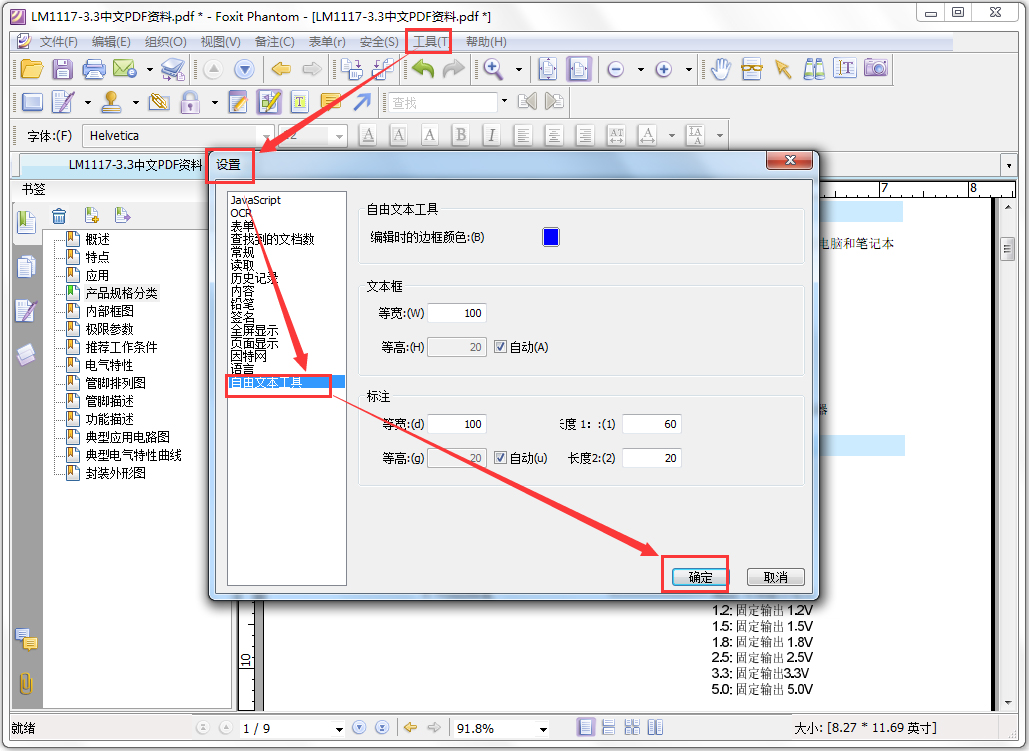
Task: Click the 查找 search field
Action: point(443,102)
